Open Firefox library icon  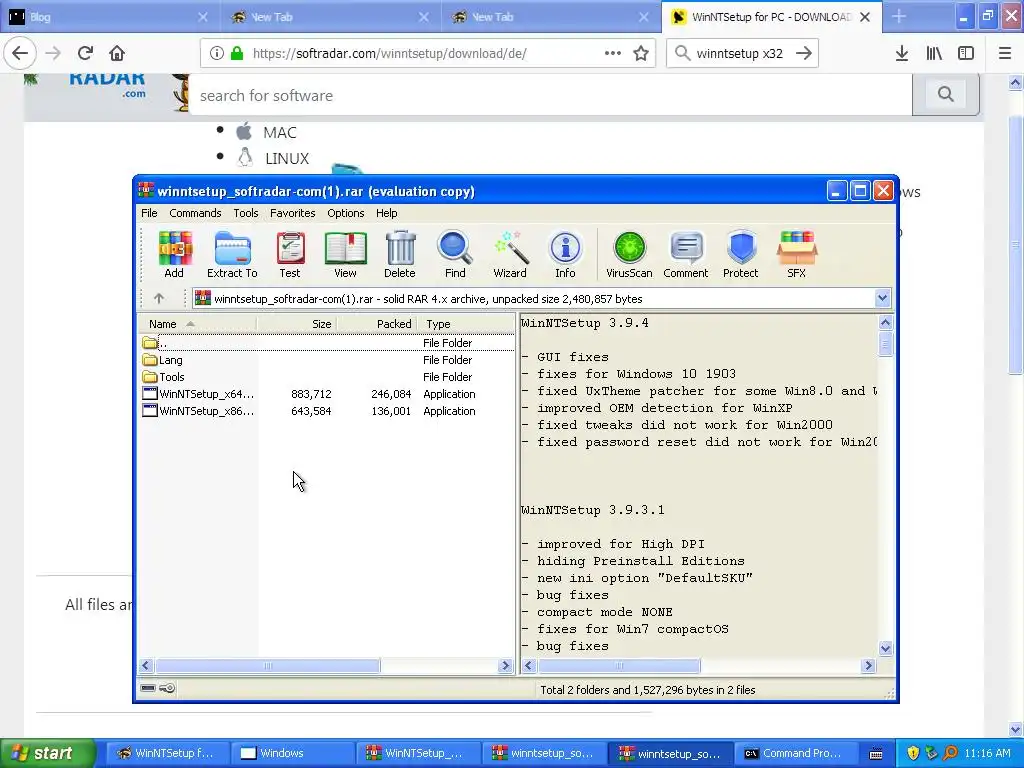click(x=935, y=53)
